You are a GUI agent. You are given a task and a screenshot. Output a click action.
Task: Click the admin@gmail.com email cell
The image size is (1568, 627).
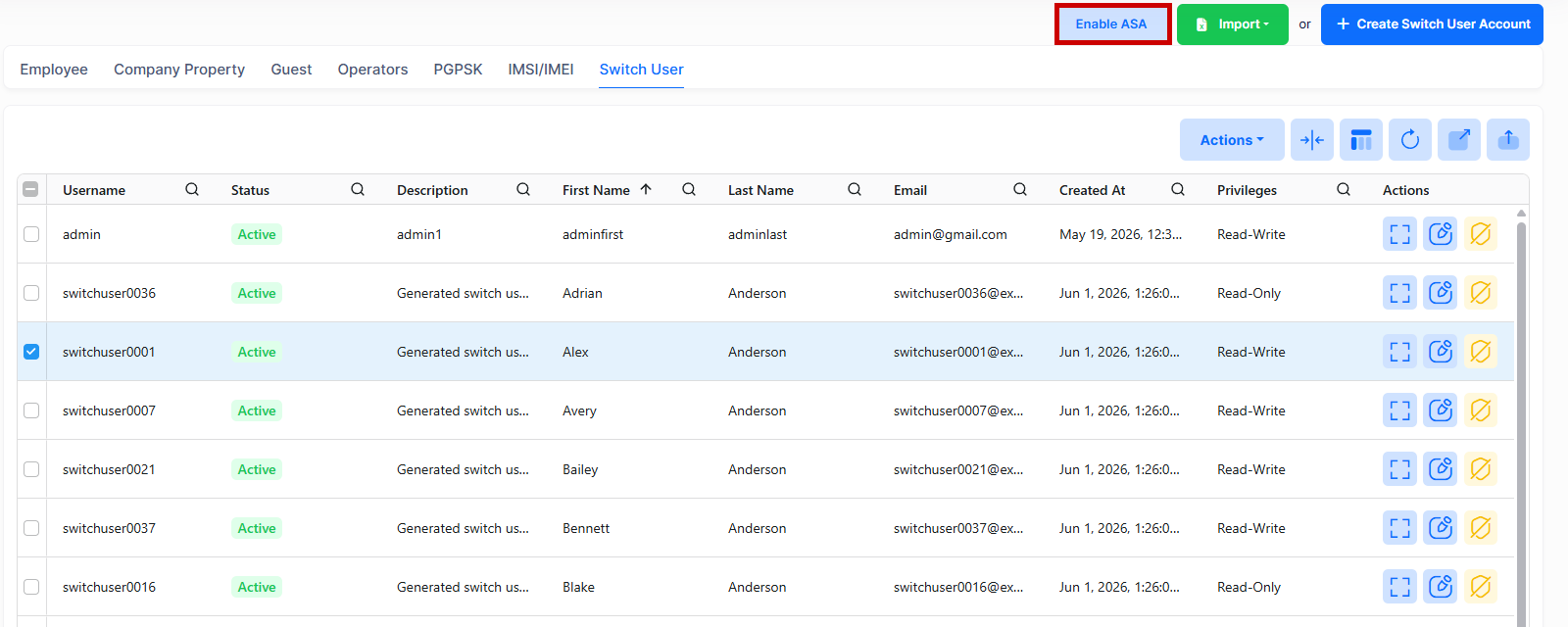coord(951,234)
